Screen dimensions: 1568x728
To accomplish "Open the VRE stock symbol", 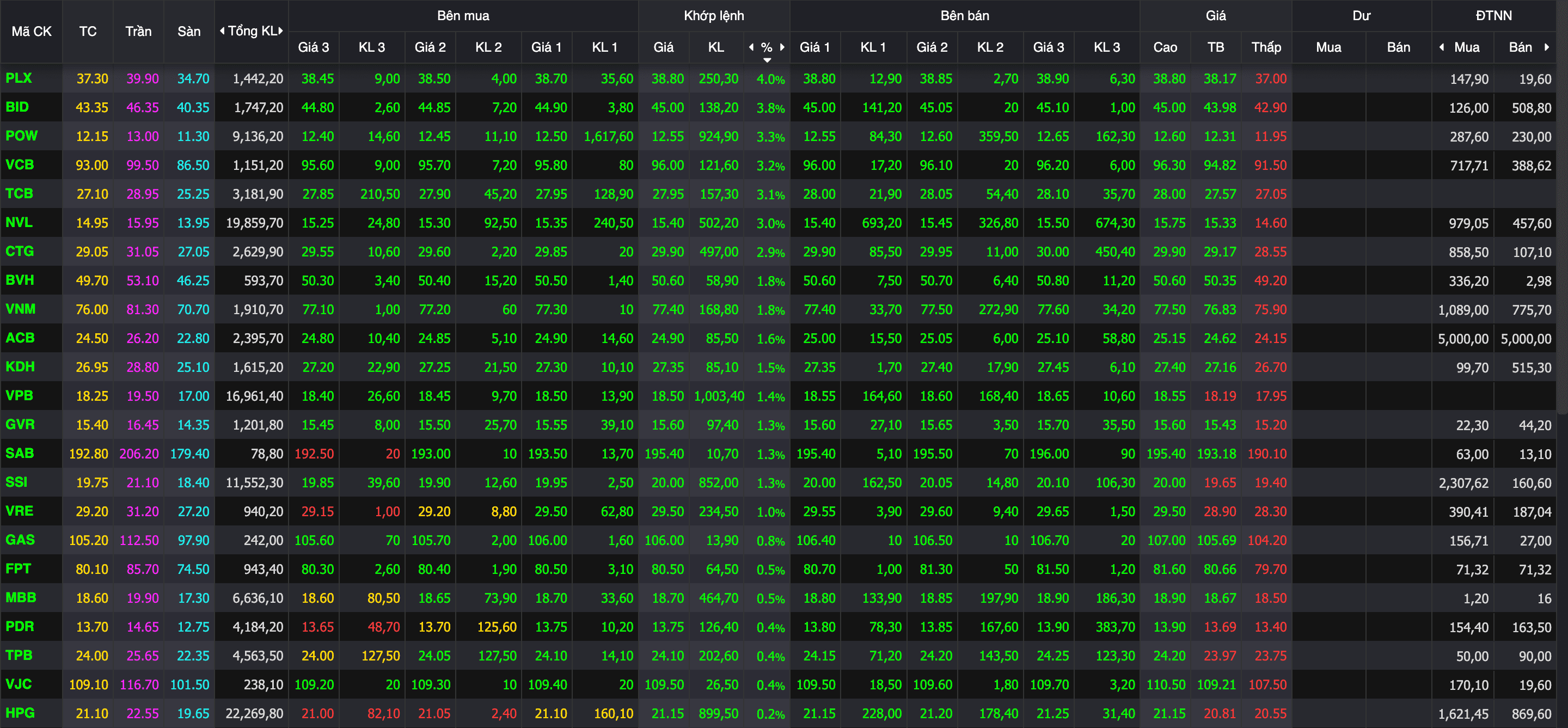I will click(x=20, y=511).
